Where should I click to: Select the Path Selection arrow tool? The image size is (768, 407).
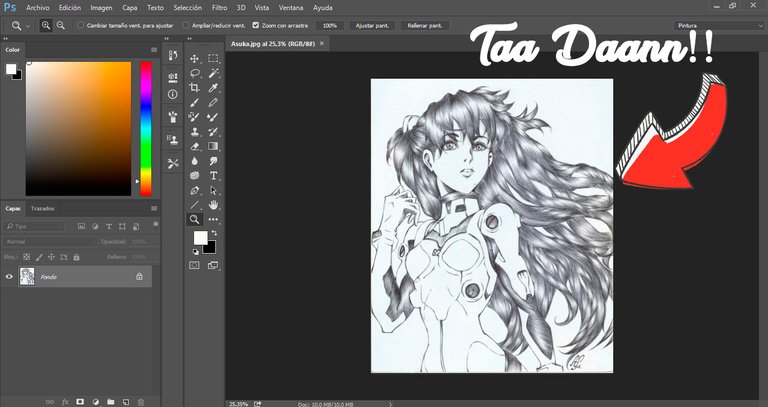213,190
